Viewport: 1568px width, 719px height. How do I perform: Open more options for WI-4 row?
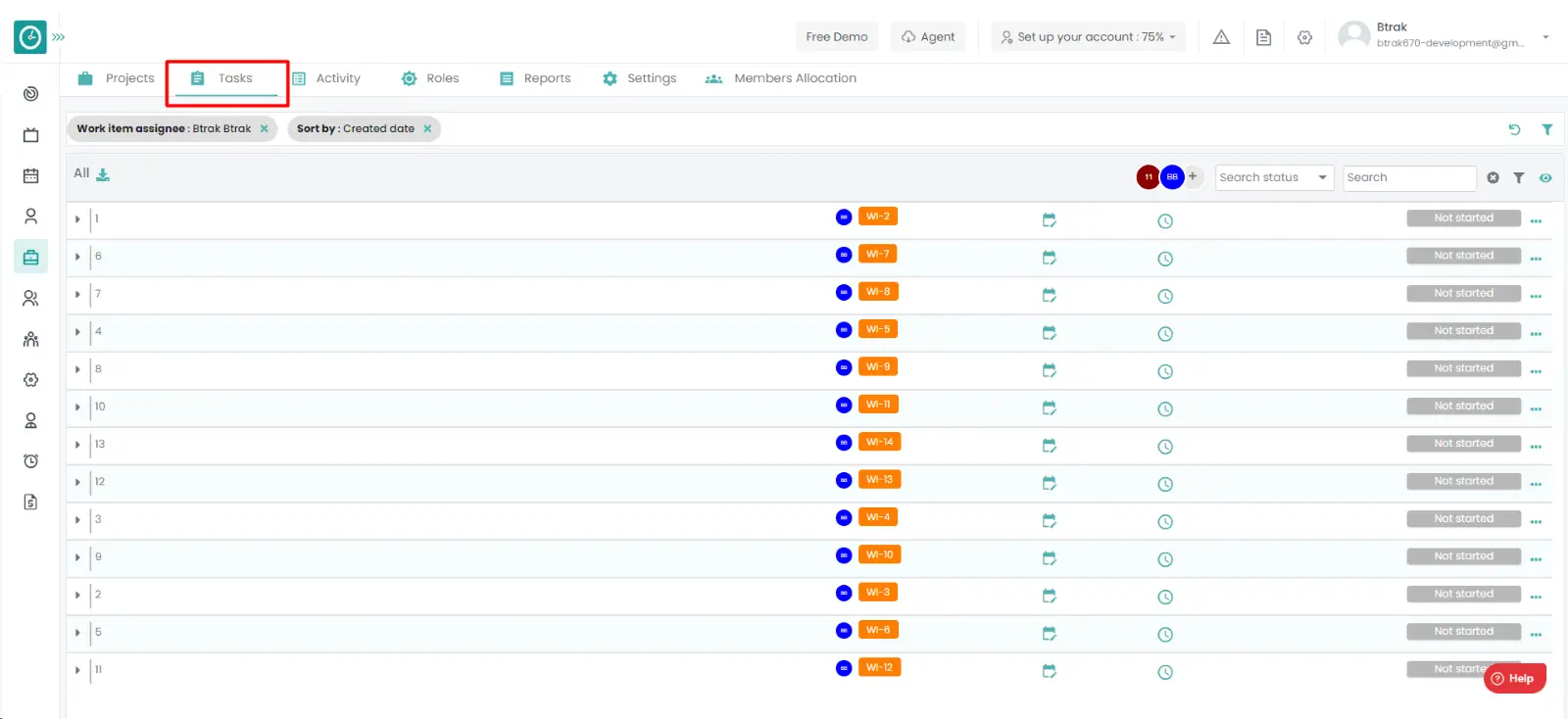(1536, 522)
